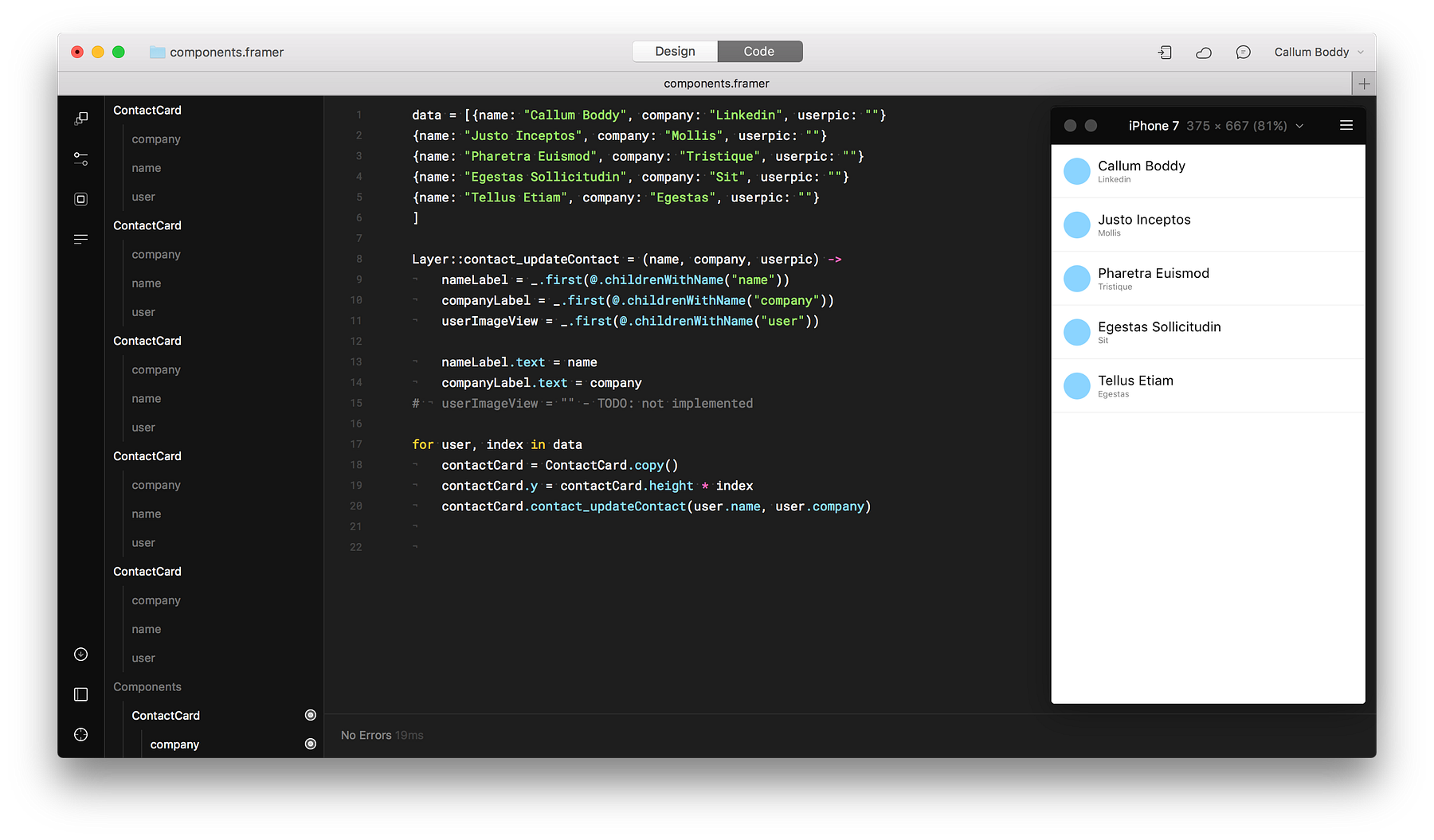This screenshot has height=840, width=1434.
Task: Click the layers panel icon in sidebar
Action: 80,119
